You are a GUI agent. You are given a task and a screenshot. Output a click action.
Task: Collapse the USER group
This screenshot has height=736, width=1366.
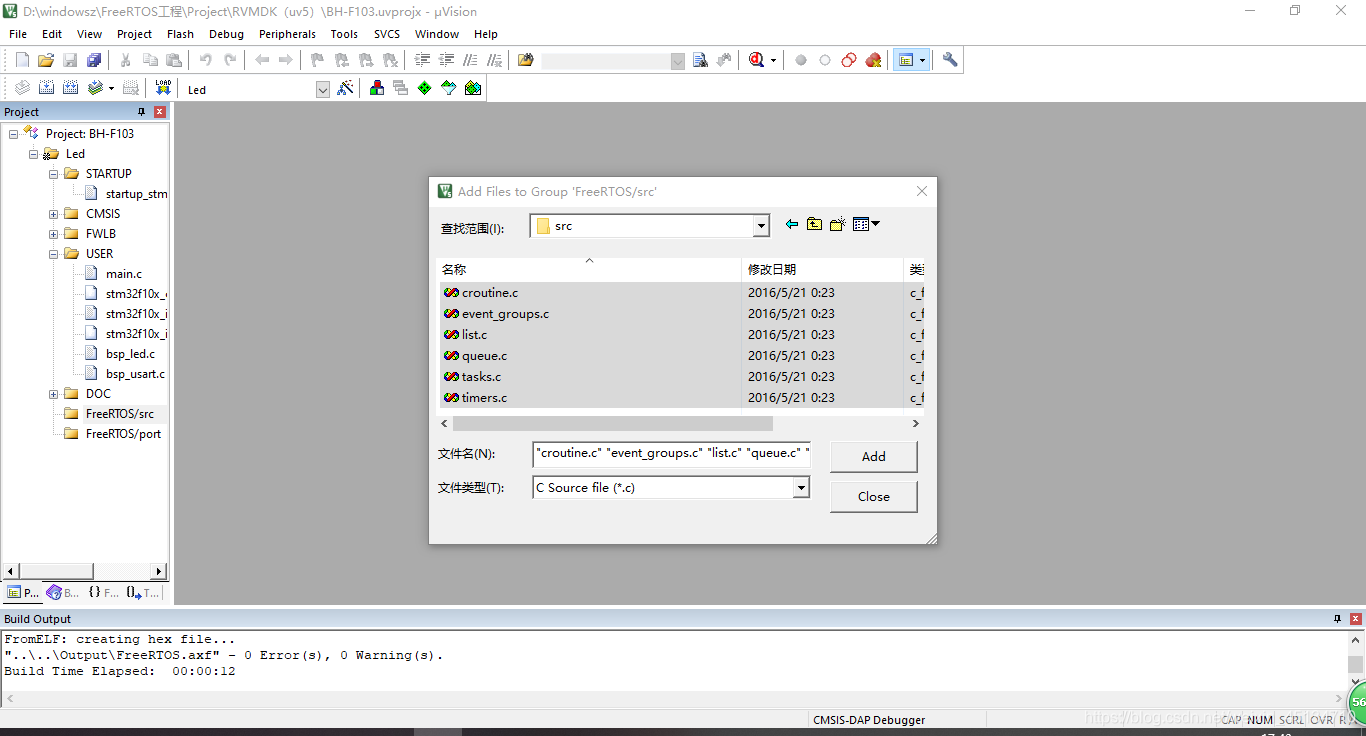(x=54, y=253)
